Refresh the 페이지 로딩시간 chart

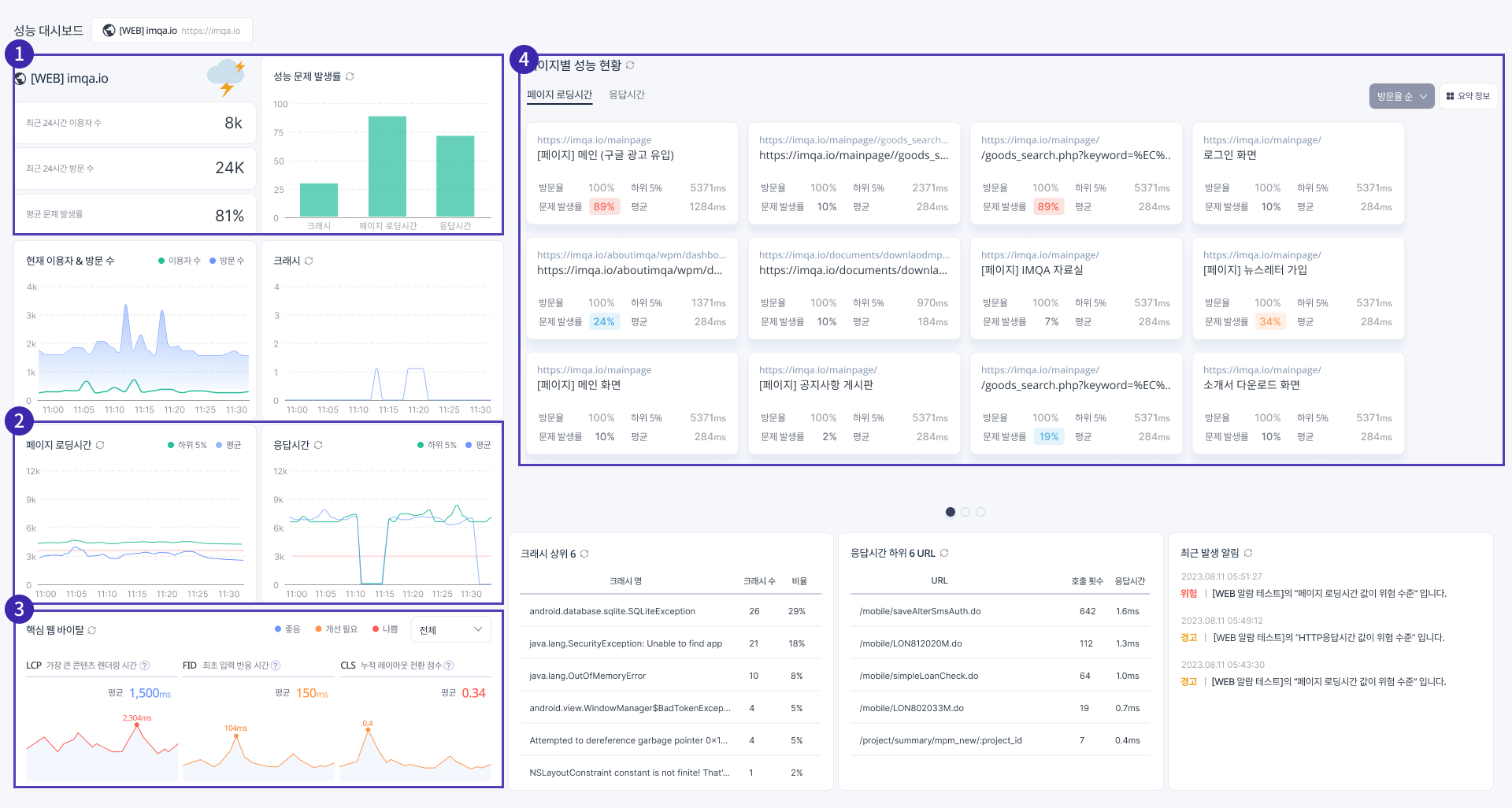pos(100,445)
